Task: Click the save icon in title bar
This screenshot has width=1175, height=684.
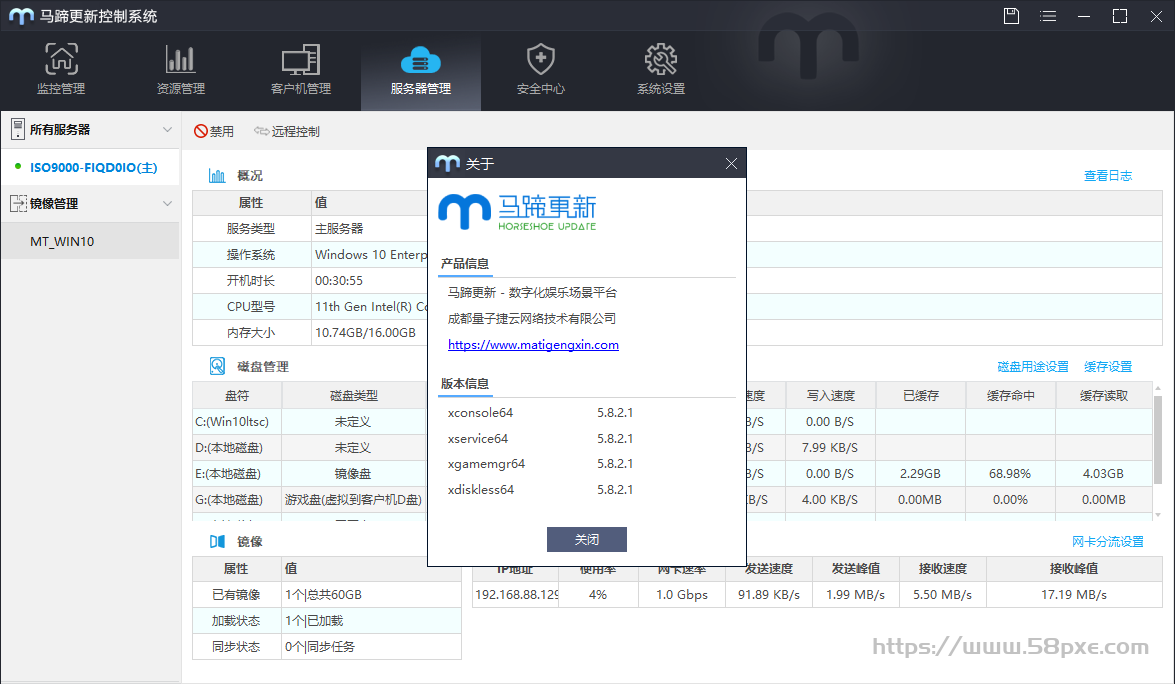Action: 1011,16
